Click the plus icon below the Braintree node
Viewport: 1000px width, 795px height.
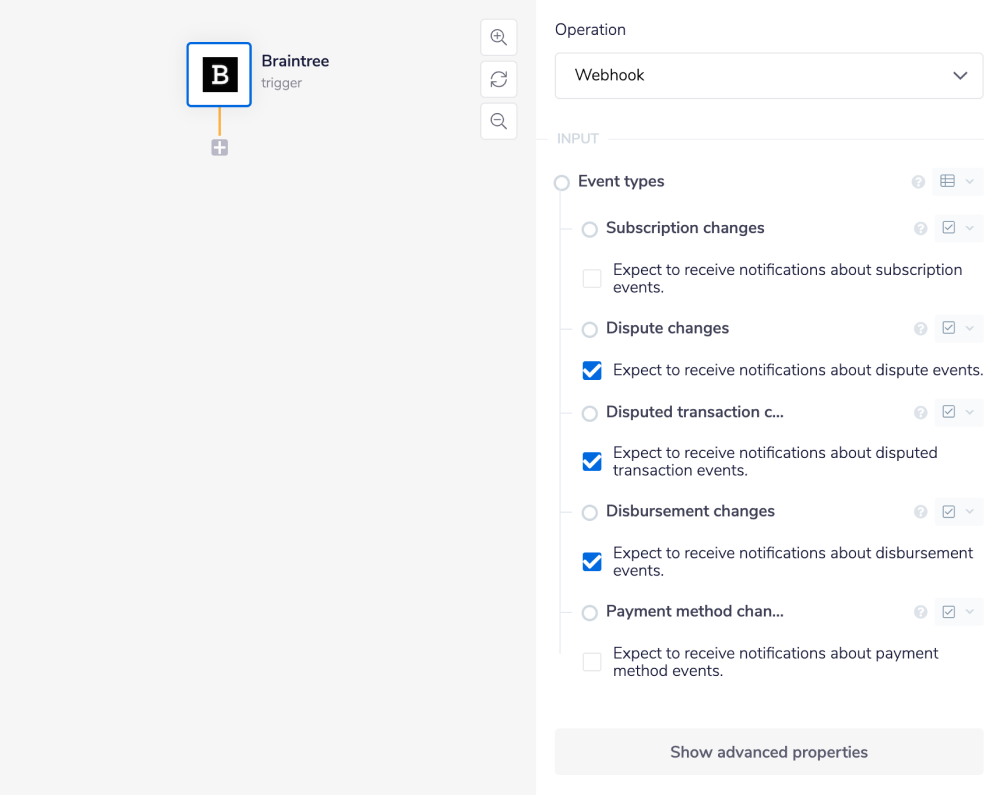[218, 147]
